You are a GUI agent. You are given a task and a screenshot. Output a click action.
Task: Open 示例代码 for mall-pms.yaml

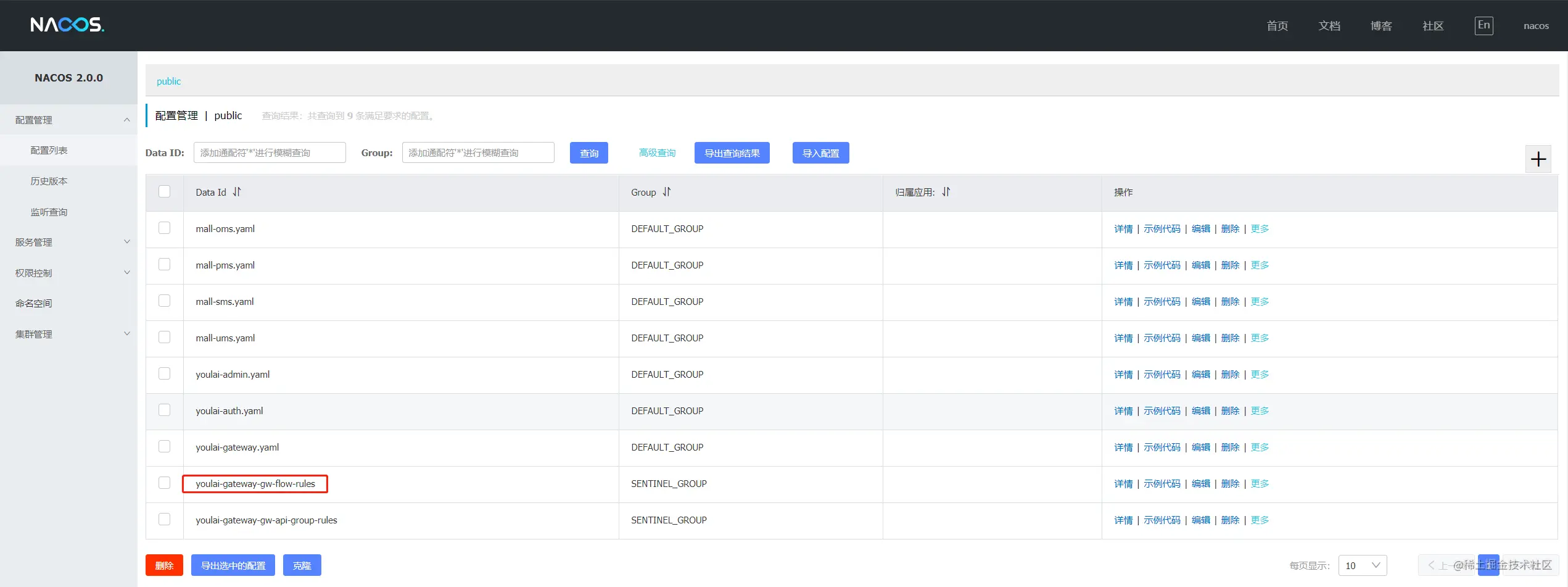pos(1162,265)
